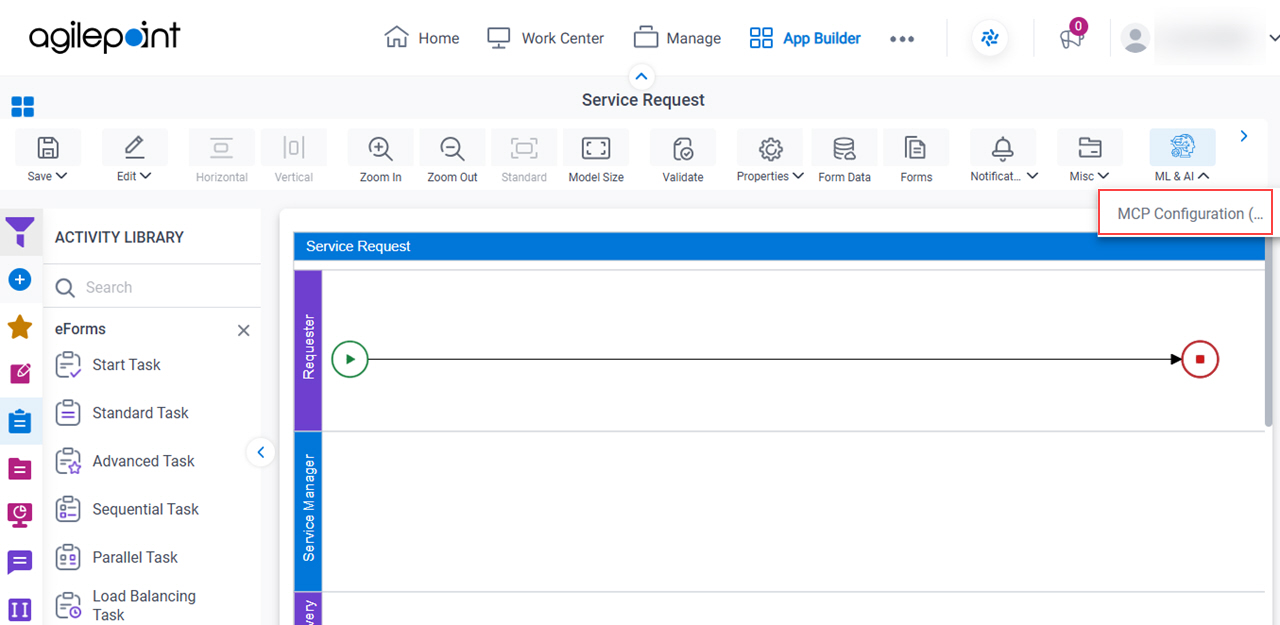Select the Service Manager swimlane header
The height and width of the screenshot is (625, 1280).
click(x=308, y=511)
